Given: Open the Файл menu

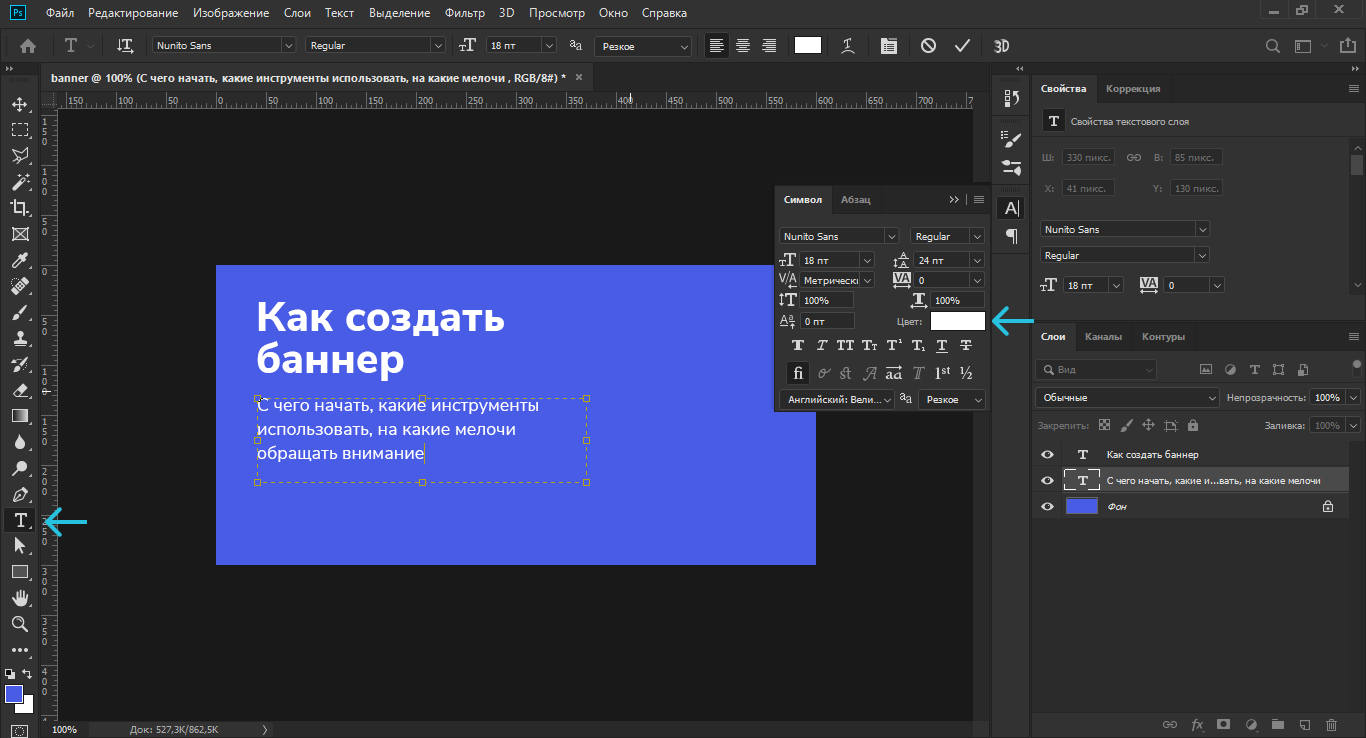Looking at the screenshot, I should (60, 13).
